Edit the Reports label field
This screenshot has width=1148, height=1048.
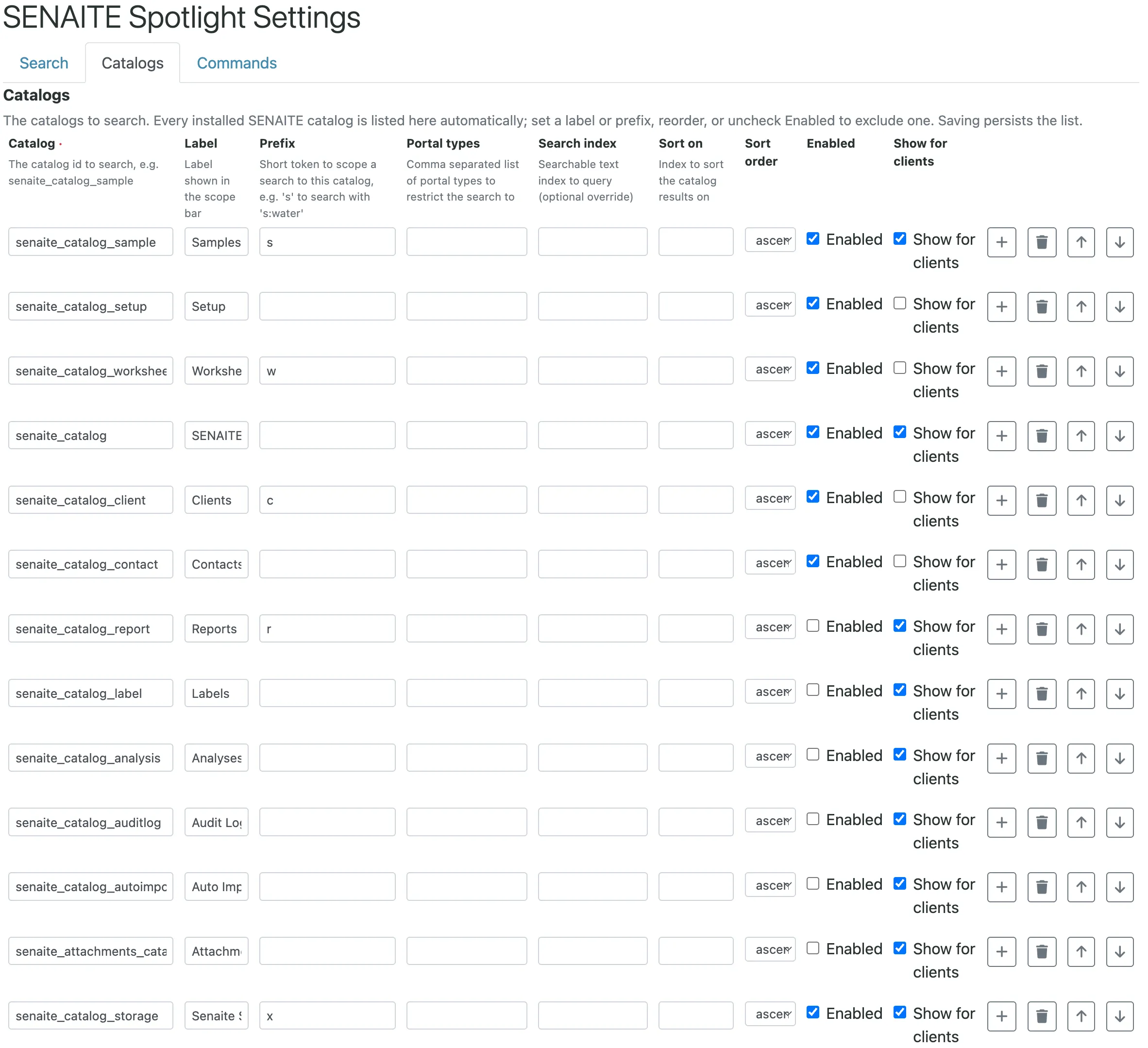(x=217, y=629)
